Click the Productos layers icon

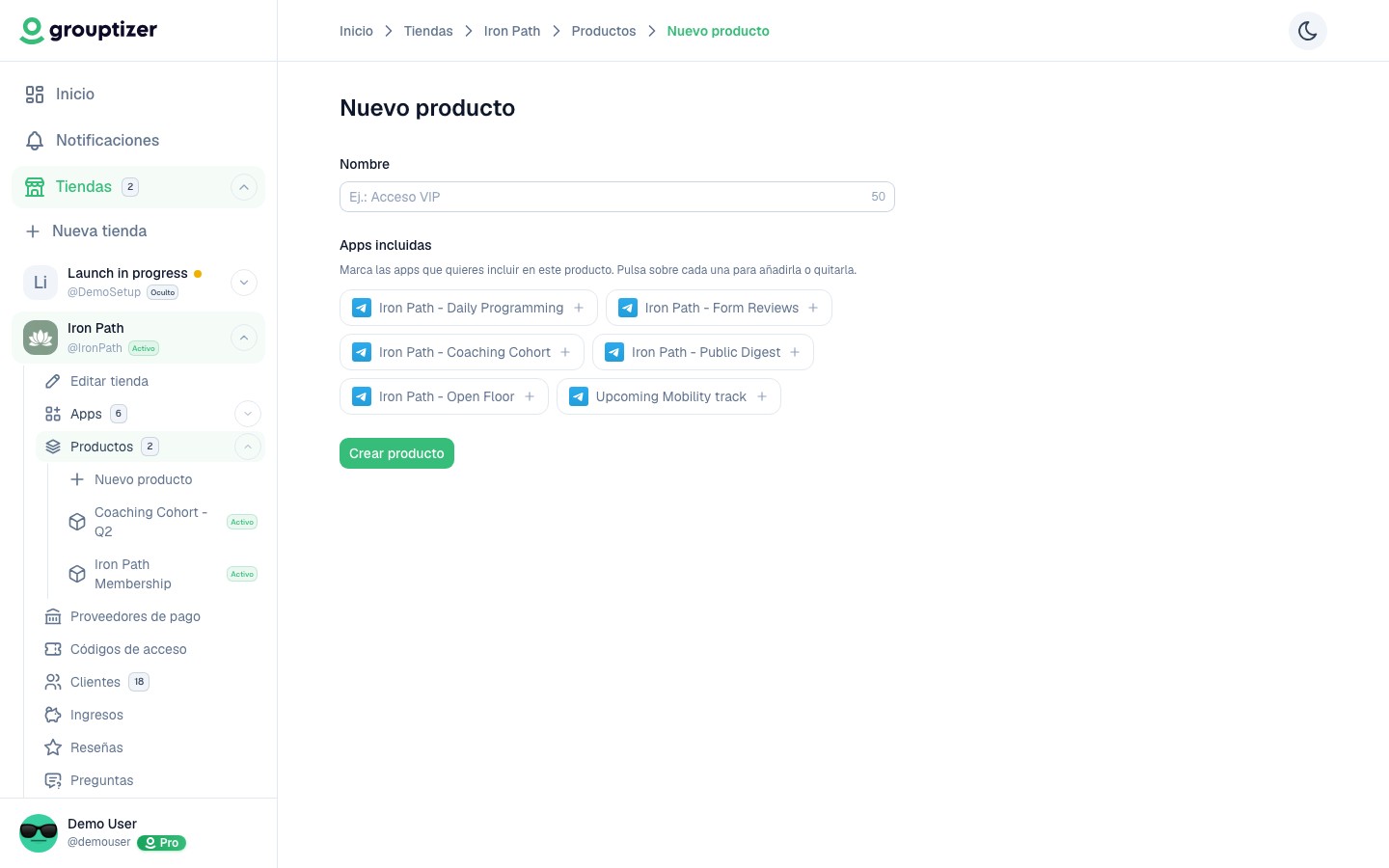pos(53,447)
